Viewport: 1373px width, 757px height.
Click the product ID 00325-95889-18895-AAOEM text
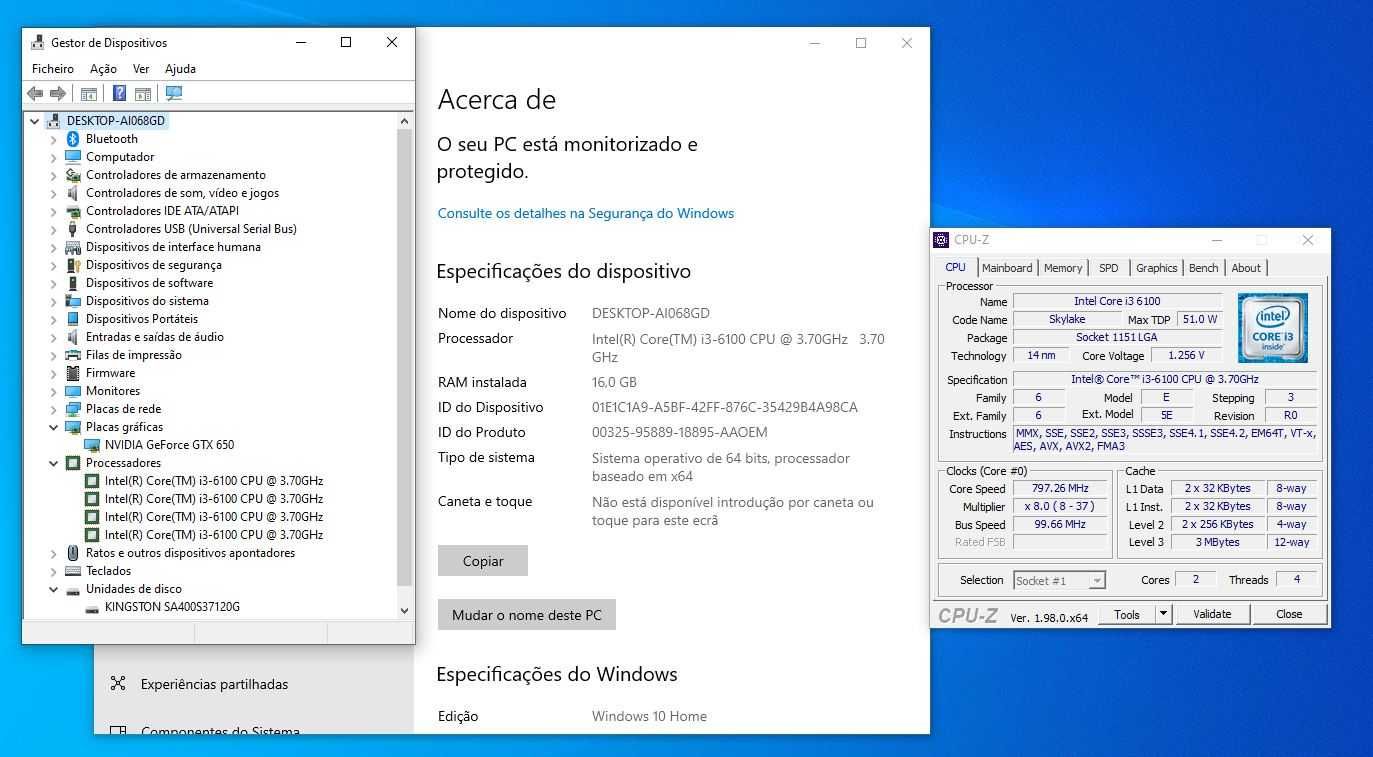tap(680, 432)
